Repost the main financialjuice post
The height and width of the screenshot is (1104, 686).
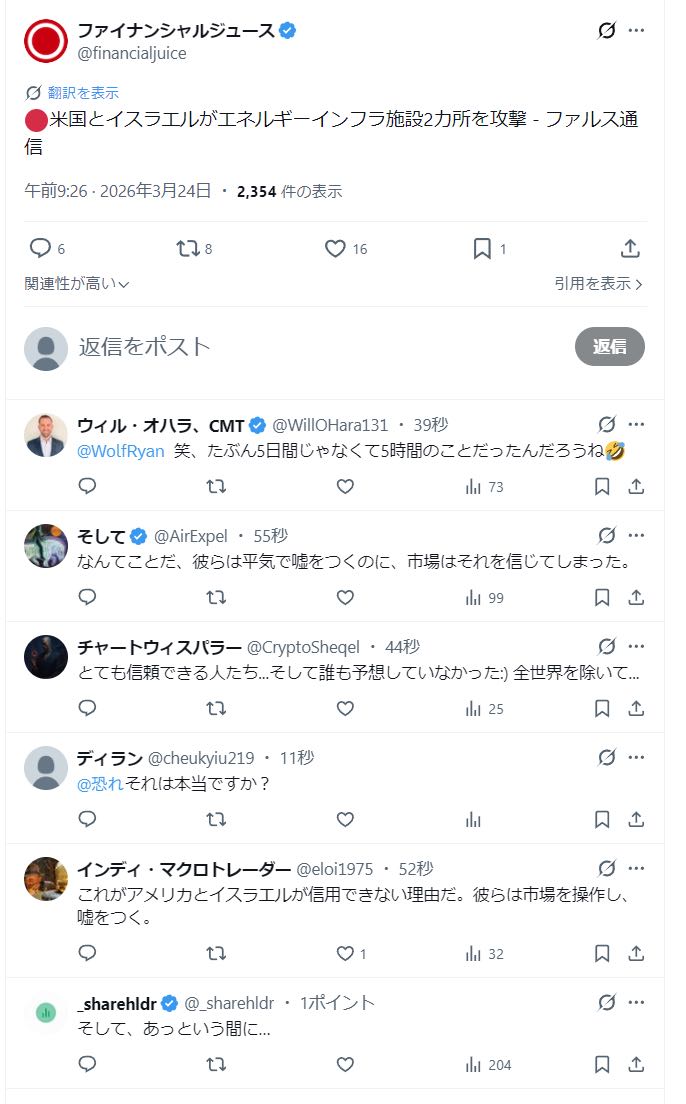[188, 249]
